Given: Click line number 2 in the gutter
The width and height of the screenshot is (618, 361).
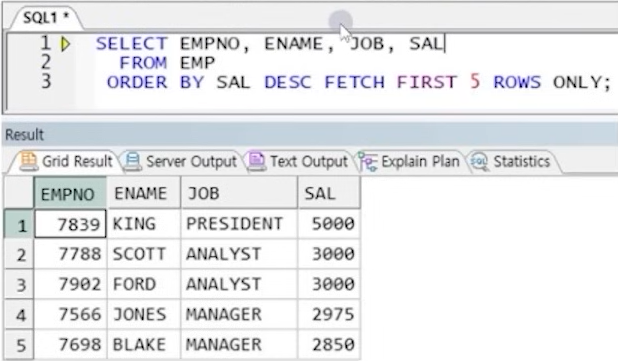Looking at the screenshot, I should click(46, 62).
